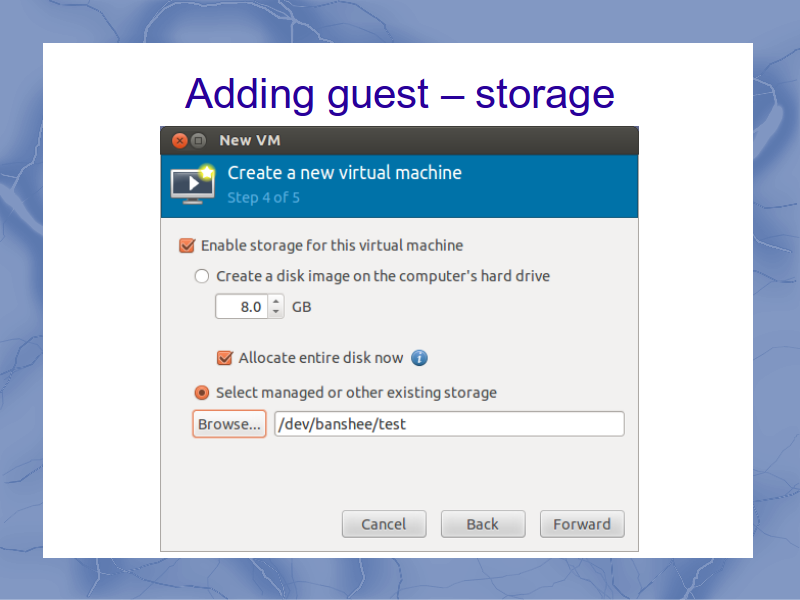800x600 pixels.
Task: Click the gray maximize window button
Action: pos(198,140)
